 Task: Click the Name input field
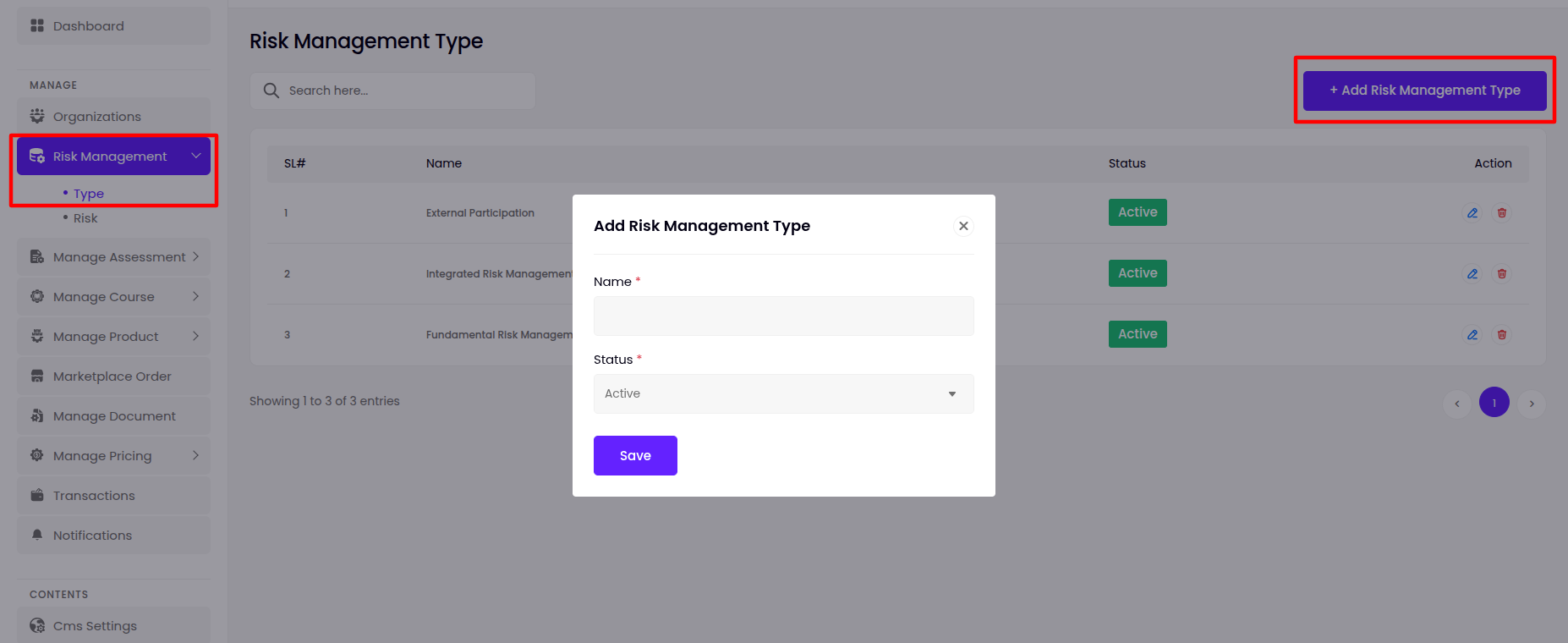click(783, 316)
